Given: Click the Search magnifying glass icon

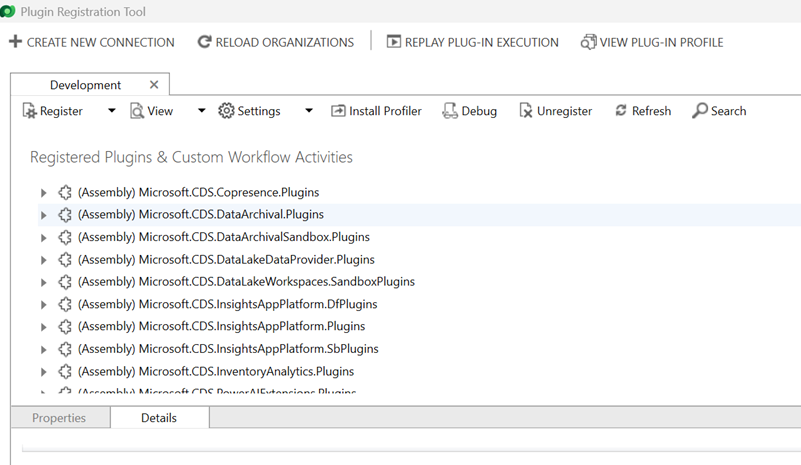Looking at the screenshot, I should click(700, 110).
